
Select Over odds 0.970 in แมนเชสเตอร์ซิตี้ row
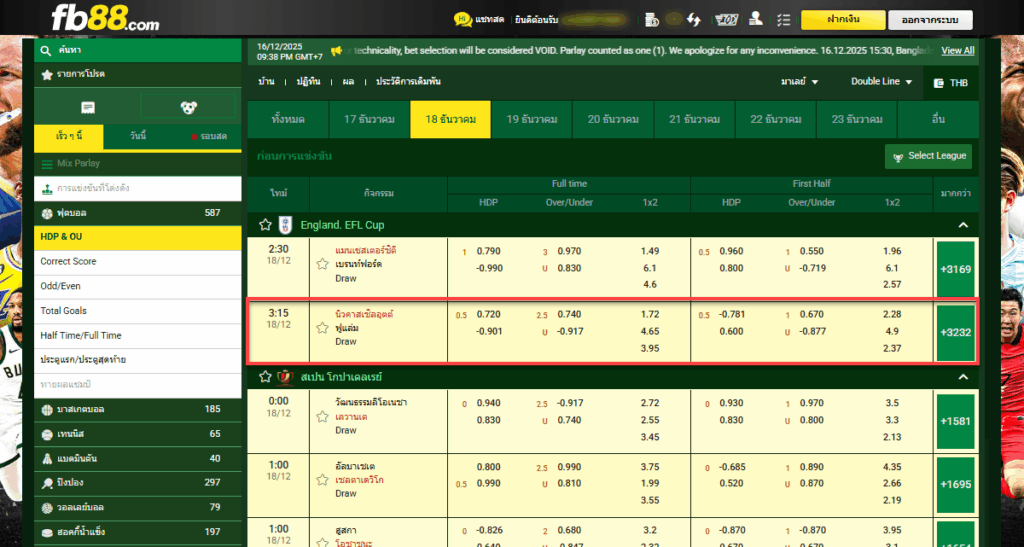(569, 251)
